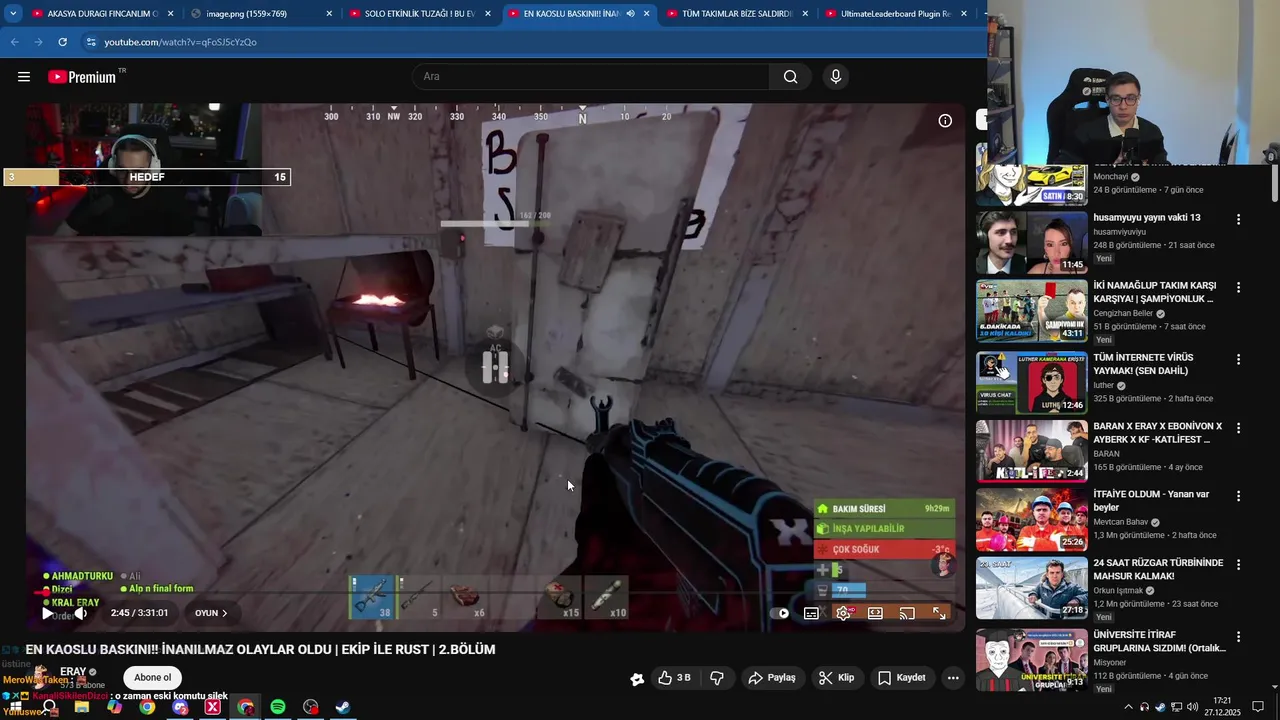Show hidden tray icons chevron

1129,707
